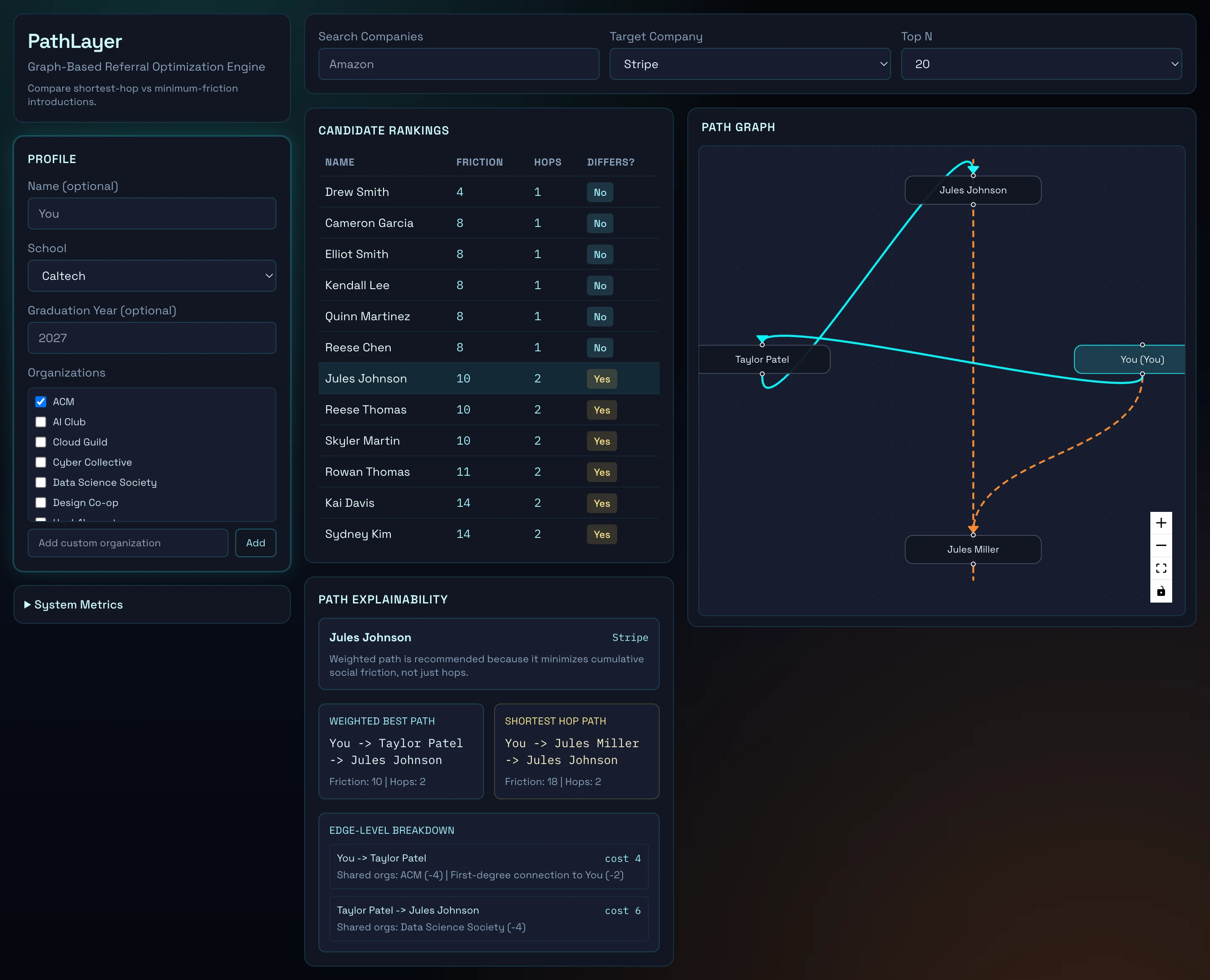The width and height of the screenshot is (1210, 980).
Task: Open the Top N dropdown
Action: point(1041,64)
